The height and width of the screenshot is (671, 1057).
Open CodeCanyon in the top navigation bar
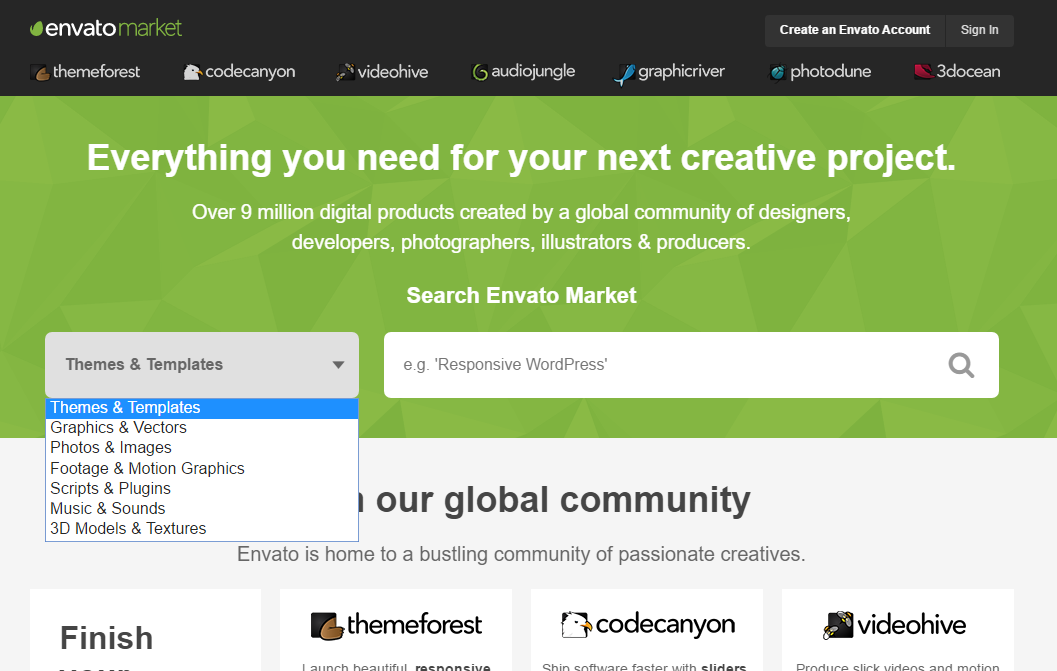(x=240, y=72)
